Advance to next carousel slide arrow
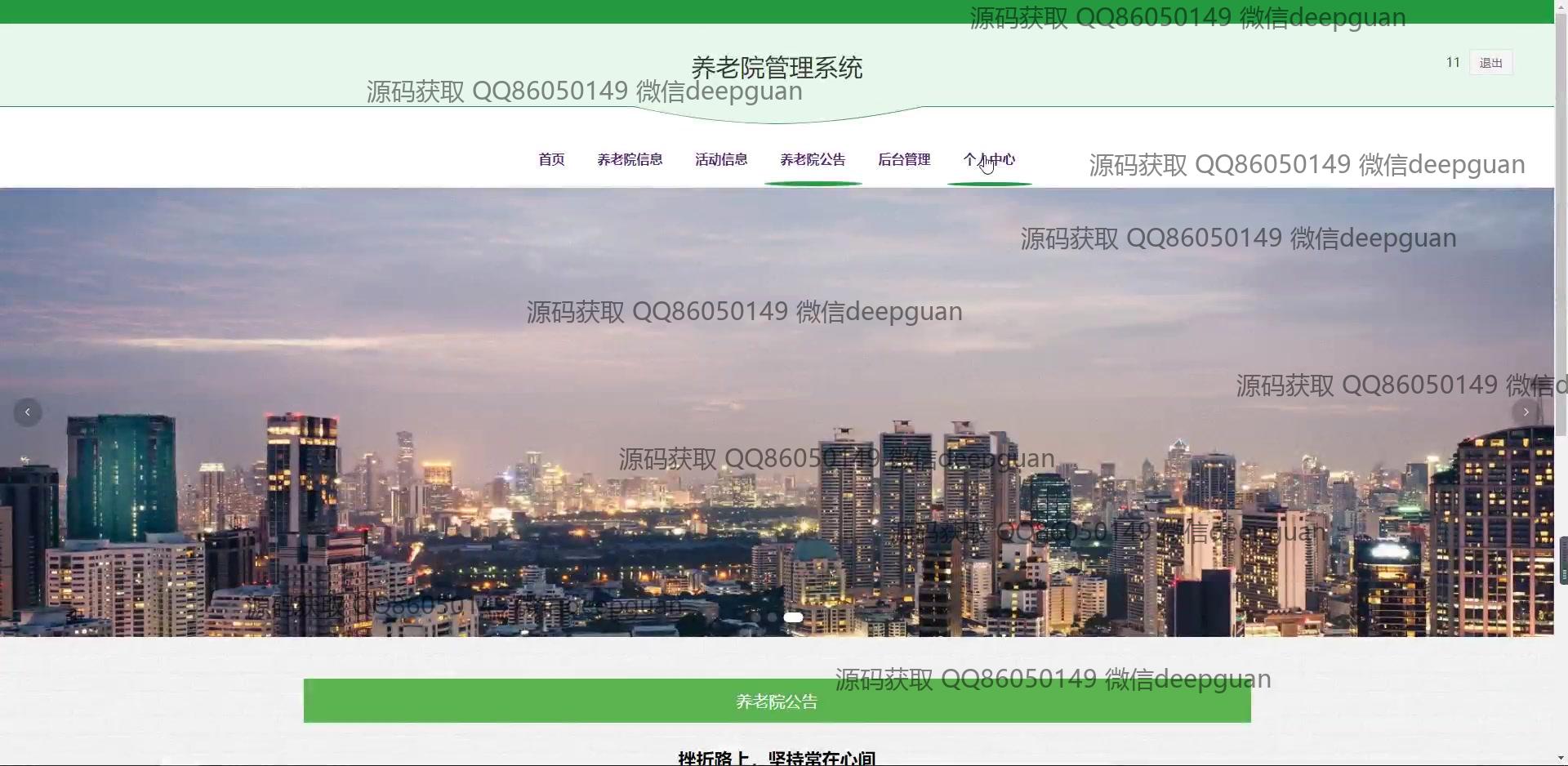The width and height of the screenshot is (1568, 766). tap(1526, 412)
